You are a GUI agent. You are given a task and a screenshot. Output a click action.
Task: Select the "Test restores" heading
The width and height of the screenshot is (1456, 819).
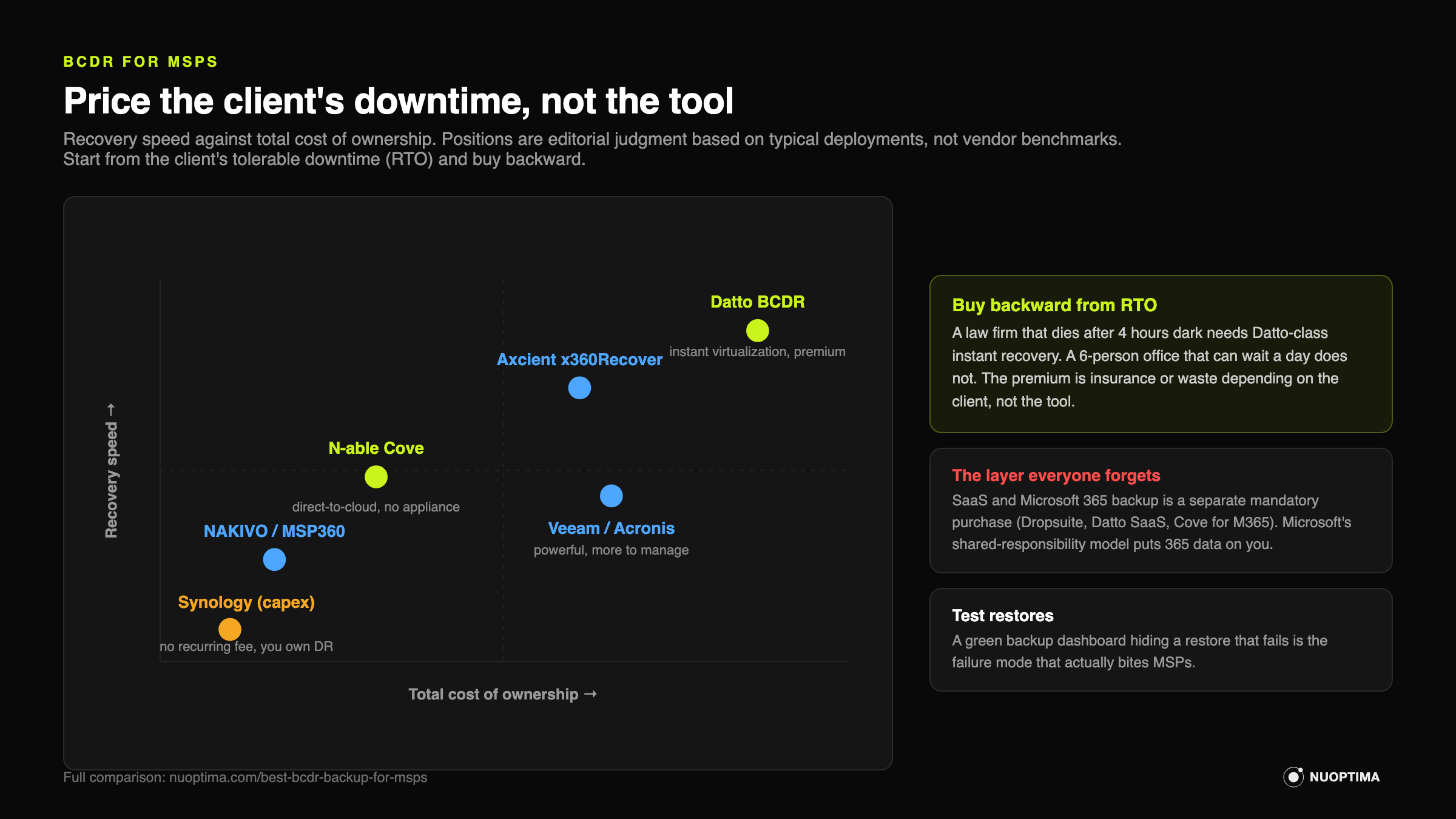(x=1003, y=616)
